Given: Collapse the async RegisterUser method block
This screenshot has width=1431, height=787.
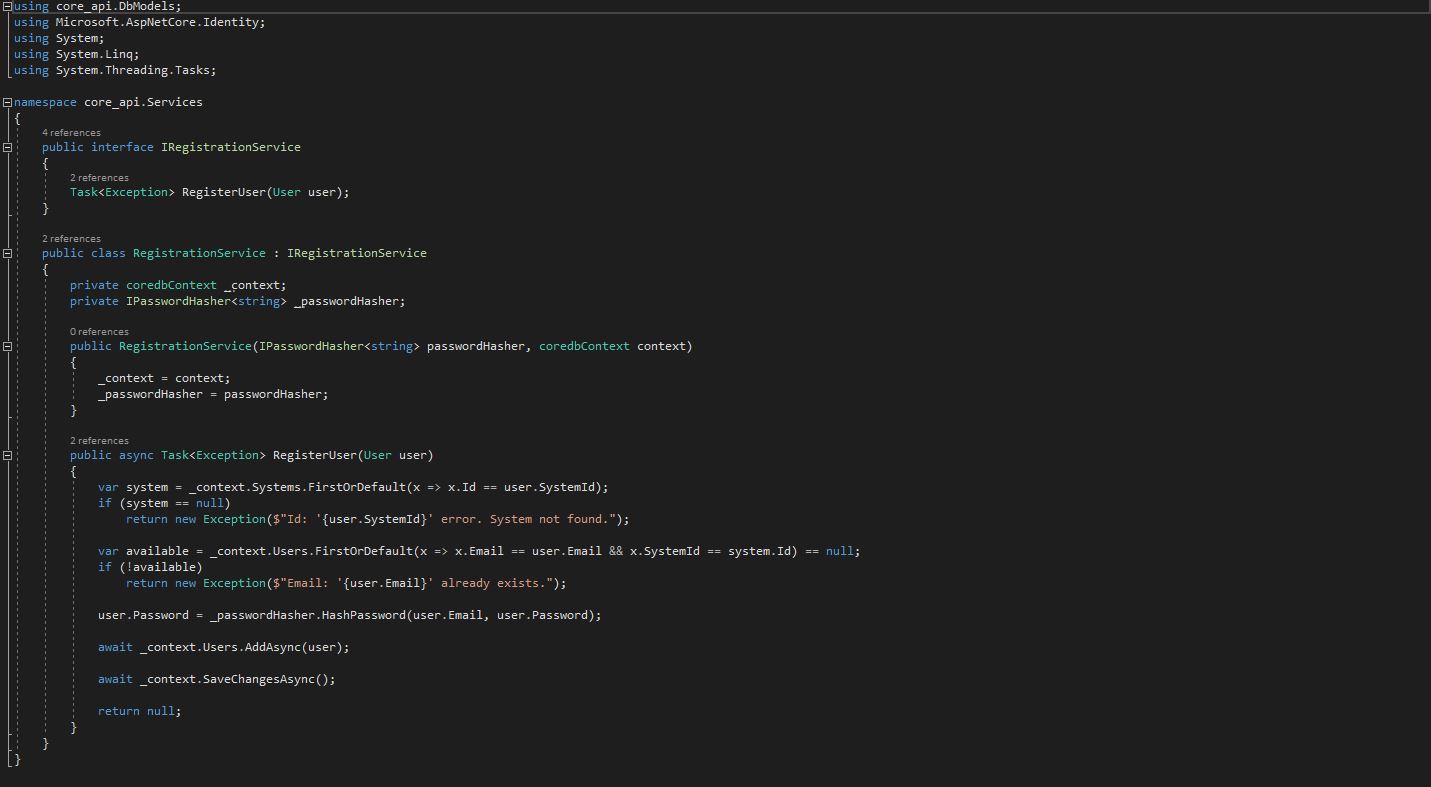Looking at the screenshot, I should pos(8,455).
